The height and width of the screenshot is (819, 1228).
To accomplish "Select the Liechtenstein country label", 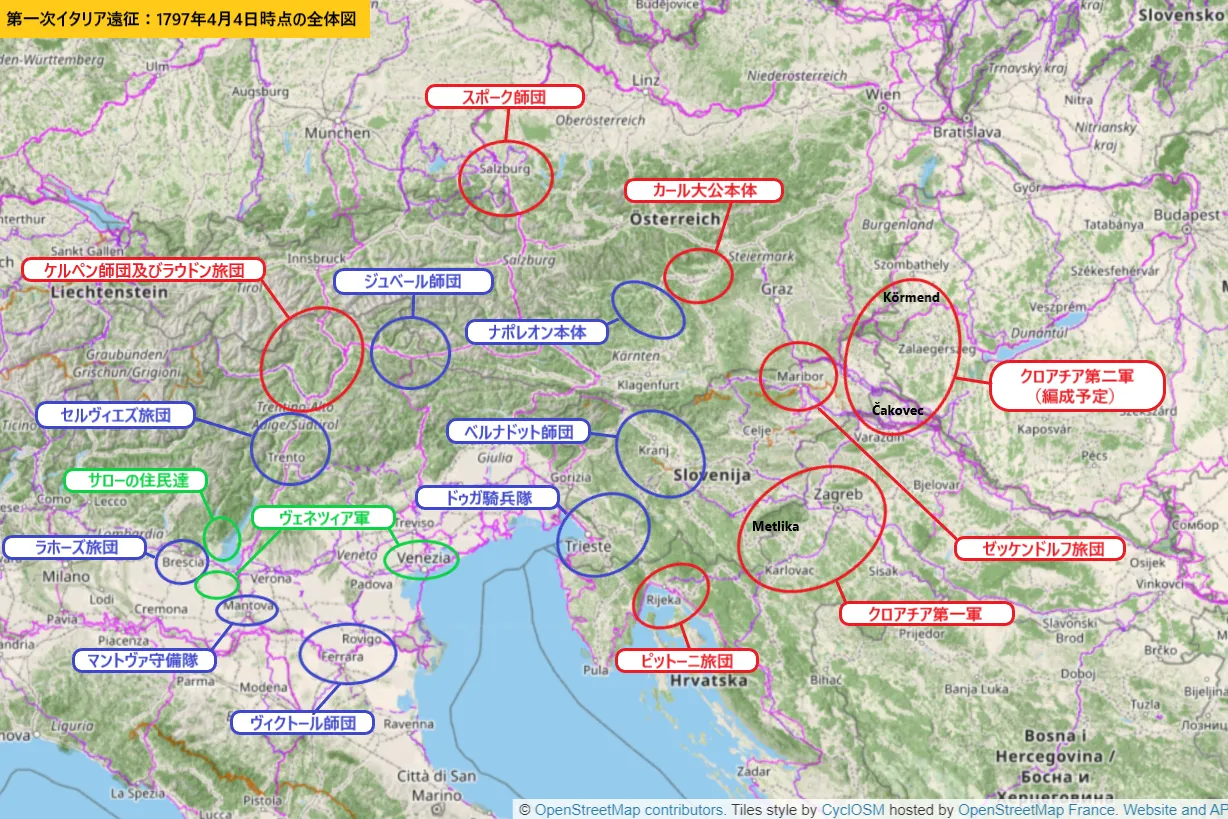I will point(110,292).
